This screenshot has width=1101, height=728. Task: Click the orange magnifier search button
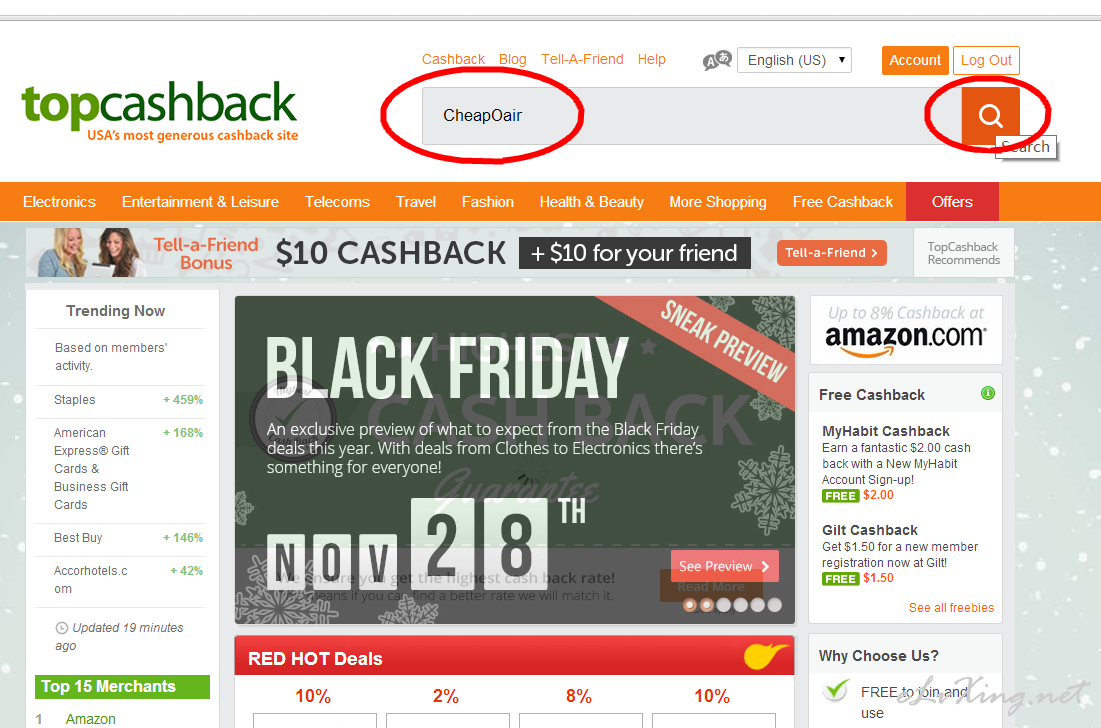point(990,115)
